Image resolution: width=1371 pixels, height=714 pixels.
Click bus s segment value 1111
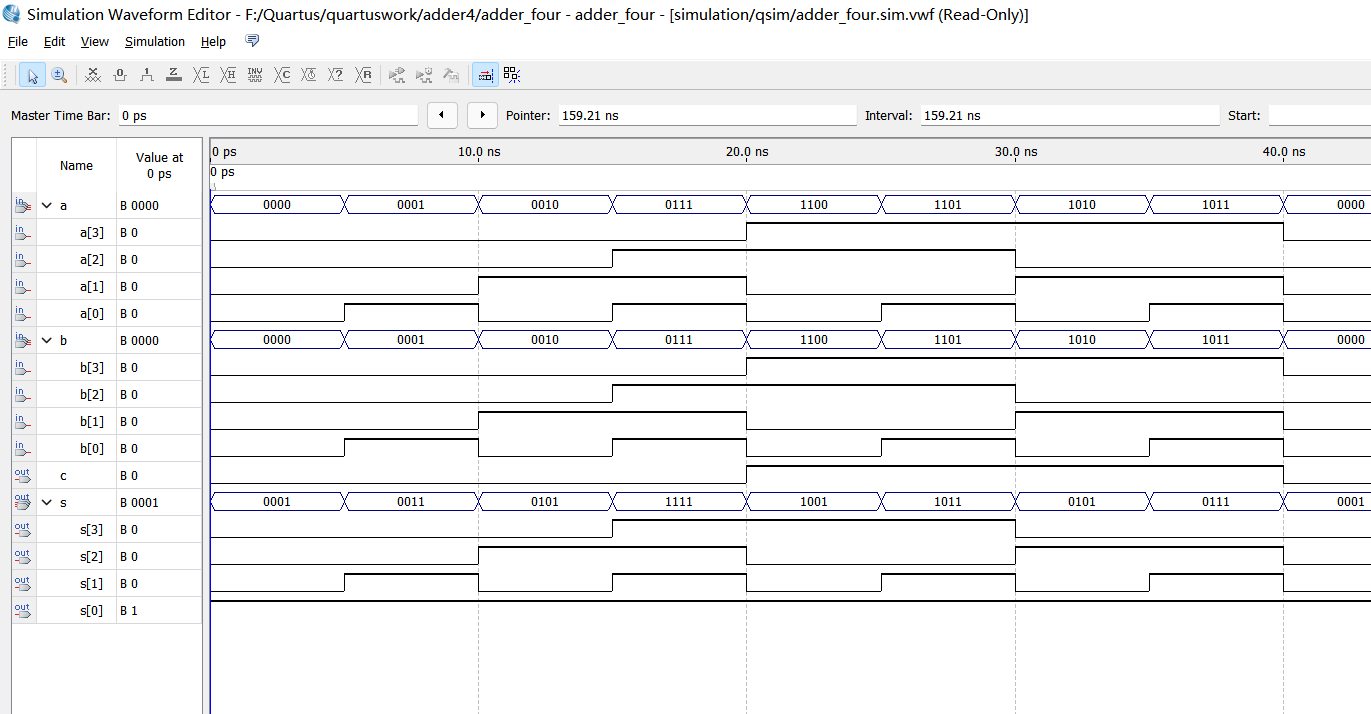point(679,502)
